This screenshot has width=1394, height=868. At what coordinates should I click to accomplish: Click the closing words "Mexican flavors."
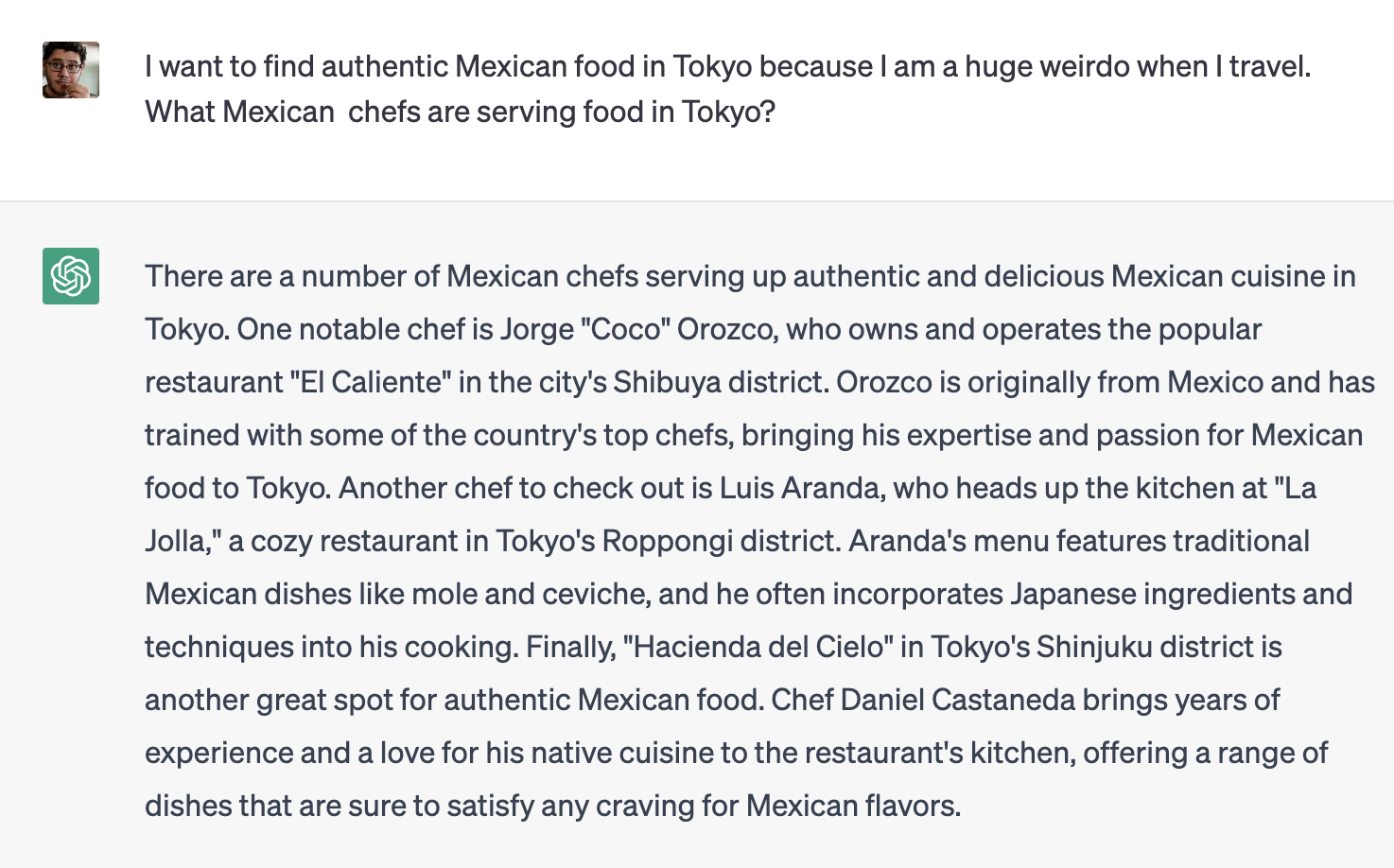click(854, 806)
